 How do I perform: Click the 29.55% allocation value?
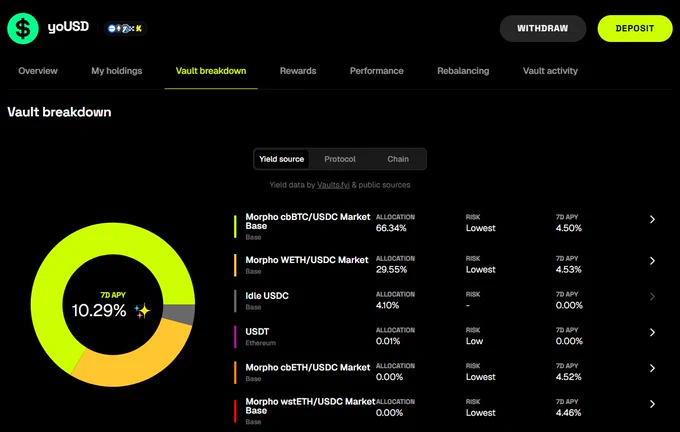[391, 269]
